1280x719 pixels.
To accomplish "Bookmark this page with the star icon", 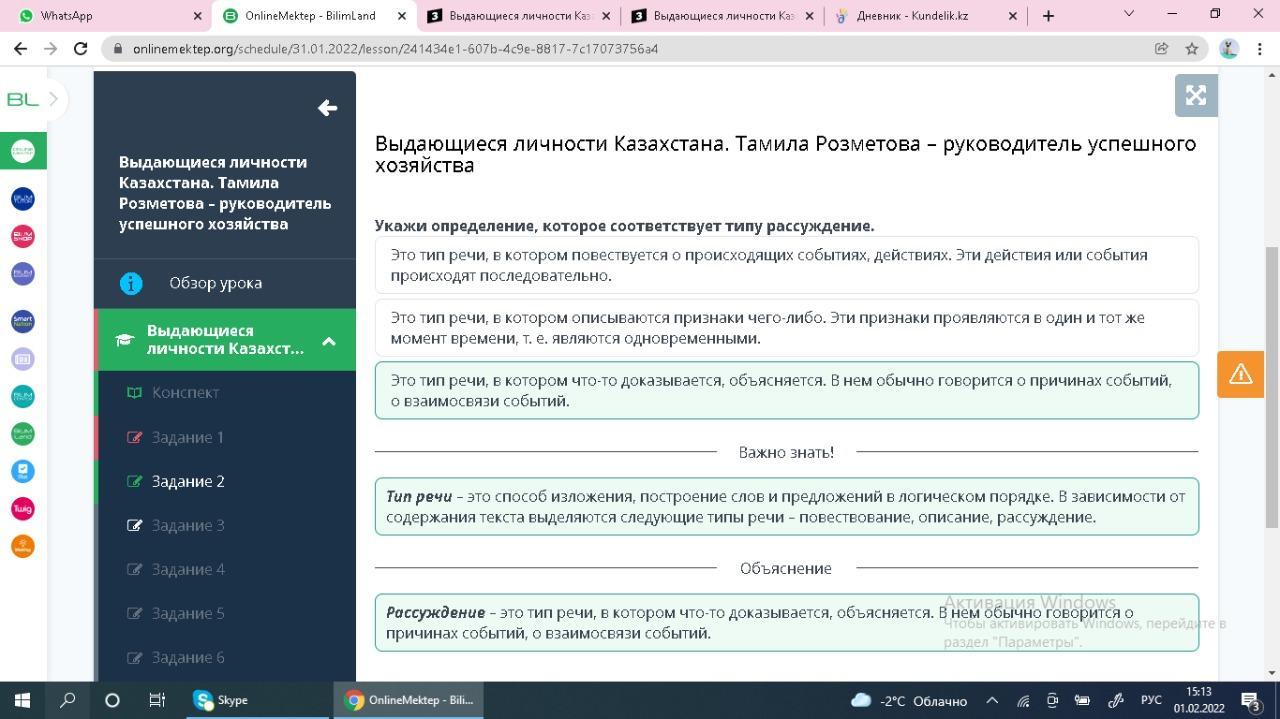I will (x=1192, y=48).
